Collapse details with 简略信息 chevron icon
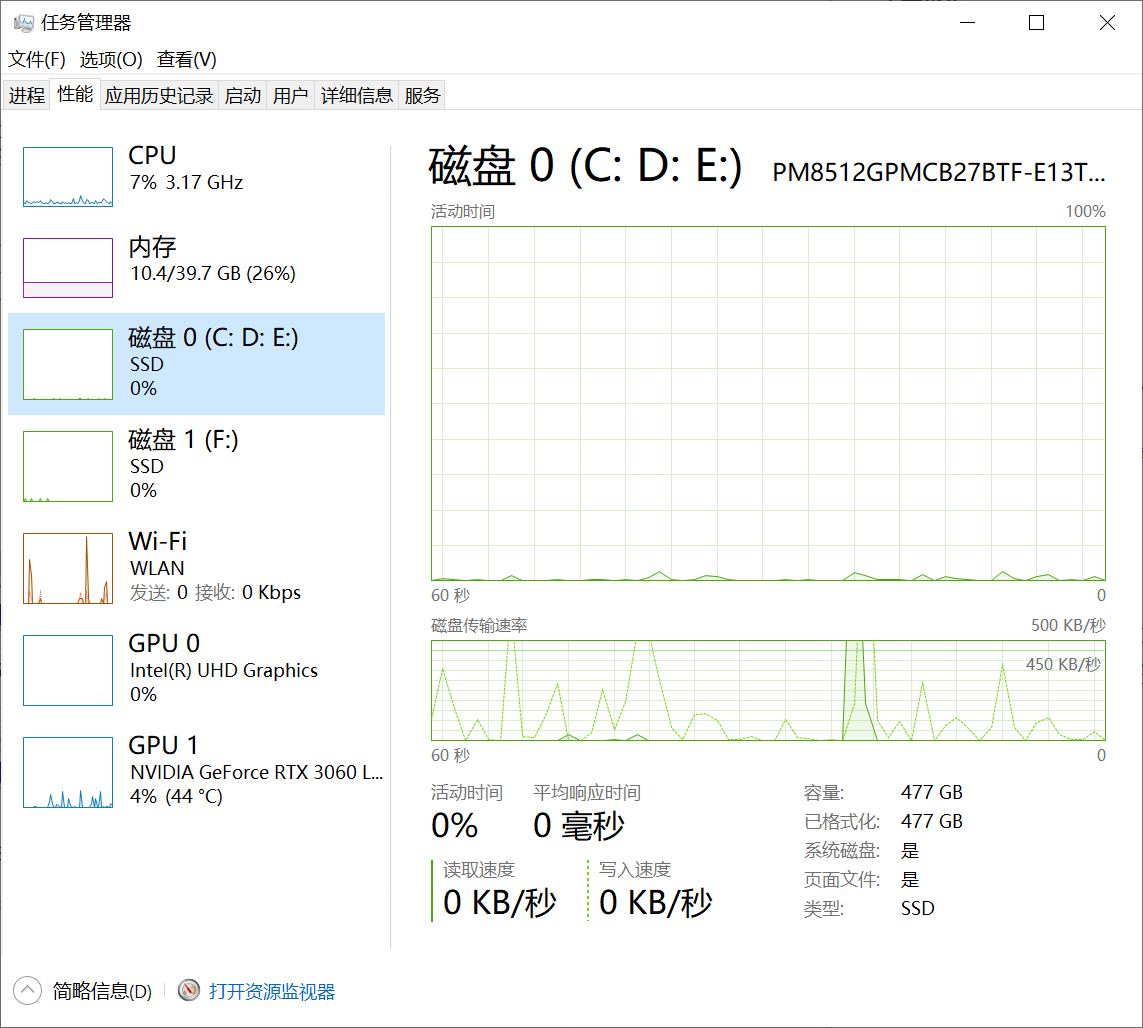 tap(27, 991)
